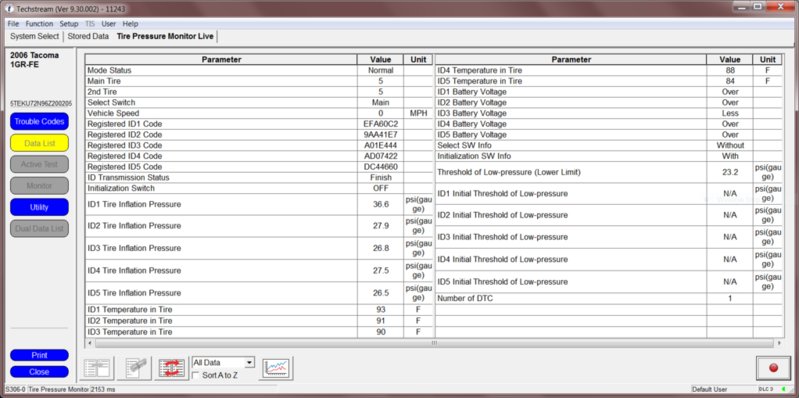Open the TIS menu

coord(90,24)
